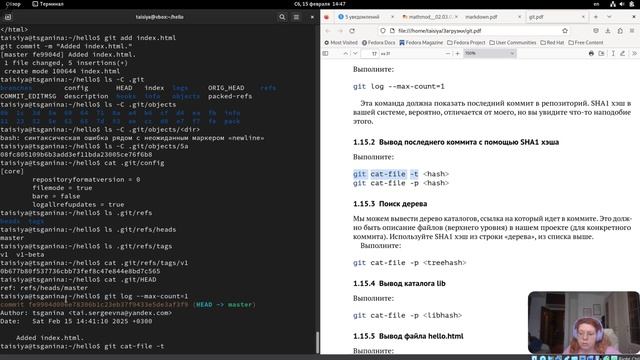Bookmark this page with the star icon
The image size is (640, 360).
coord(565,31)
